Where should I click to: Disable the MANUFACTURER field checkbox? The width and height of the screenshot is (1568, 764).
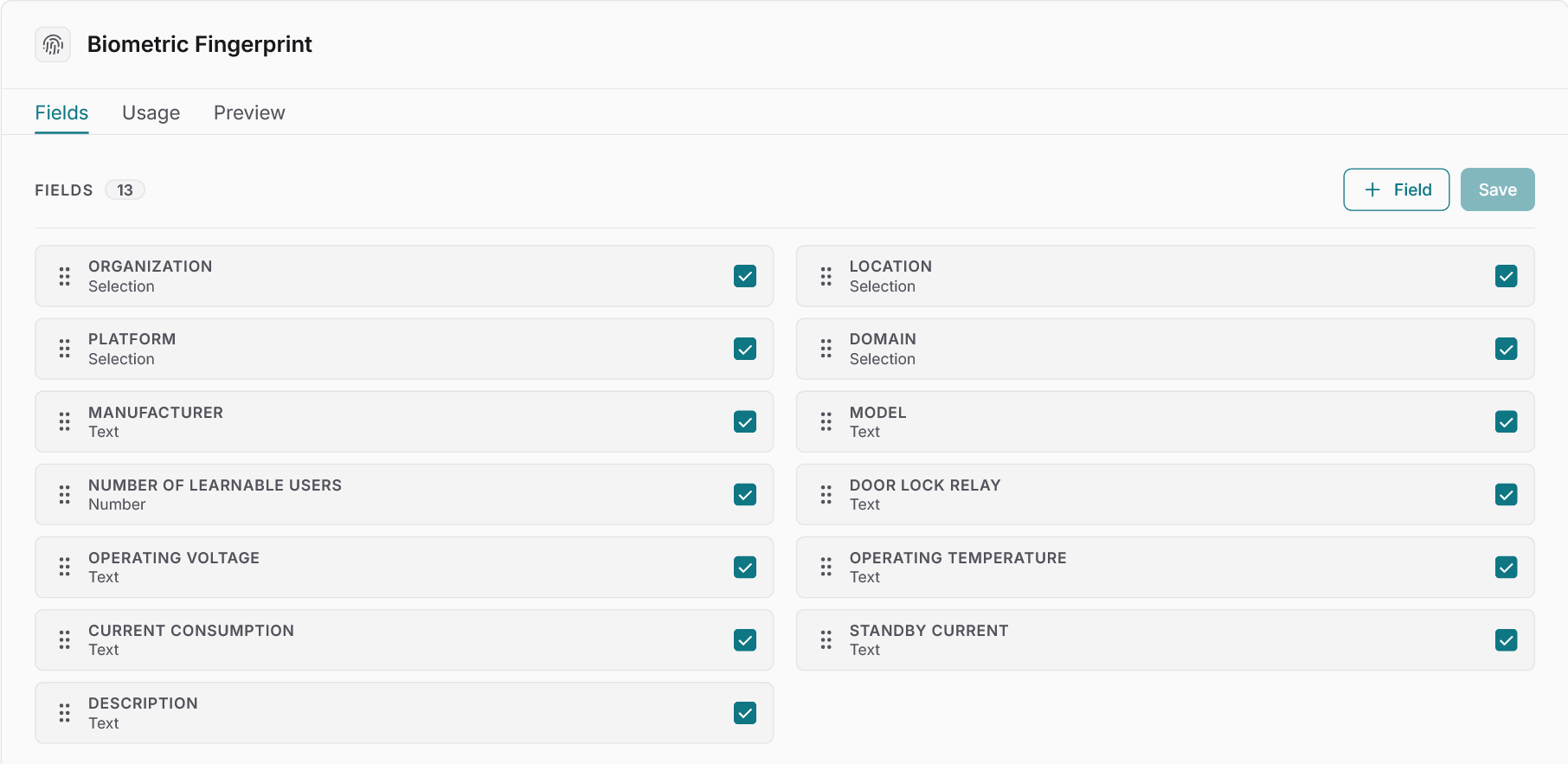(745, 421)
